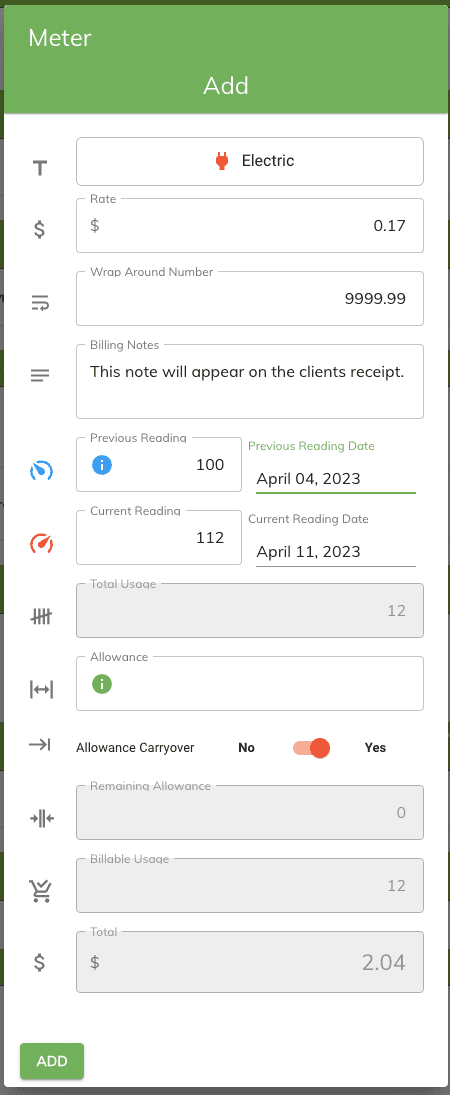This screenshot has width=450, height=1095.
Task: Click the Previous Reading Date label
Action: [311, 446]
